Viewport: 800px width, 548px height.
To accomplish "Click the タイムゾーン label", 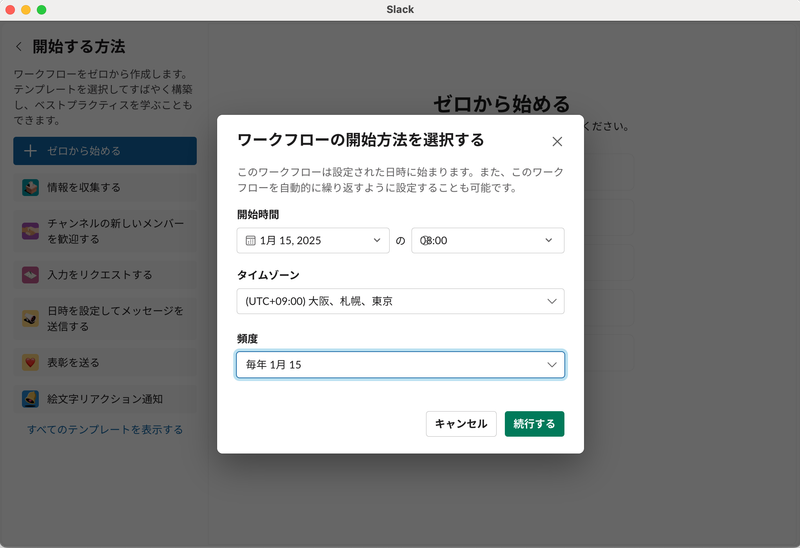I will (268, 275).
